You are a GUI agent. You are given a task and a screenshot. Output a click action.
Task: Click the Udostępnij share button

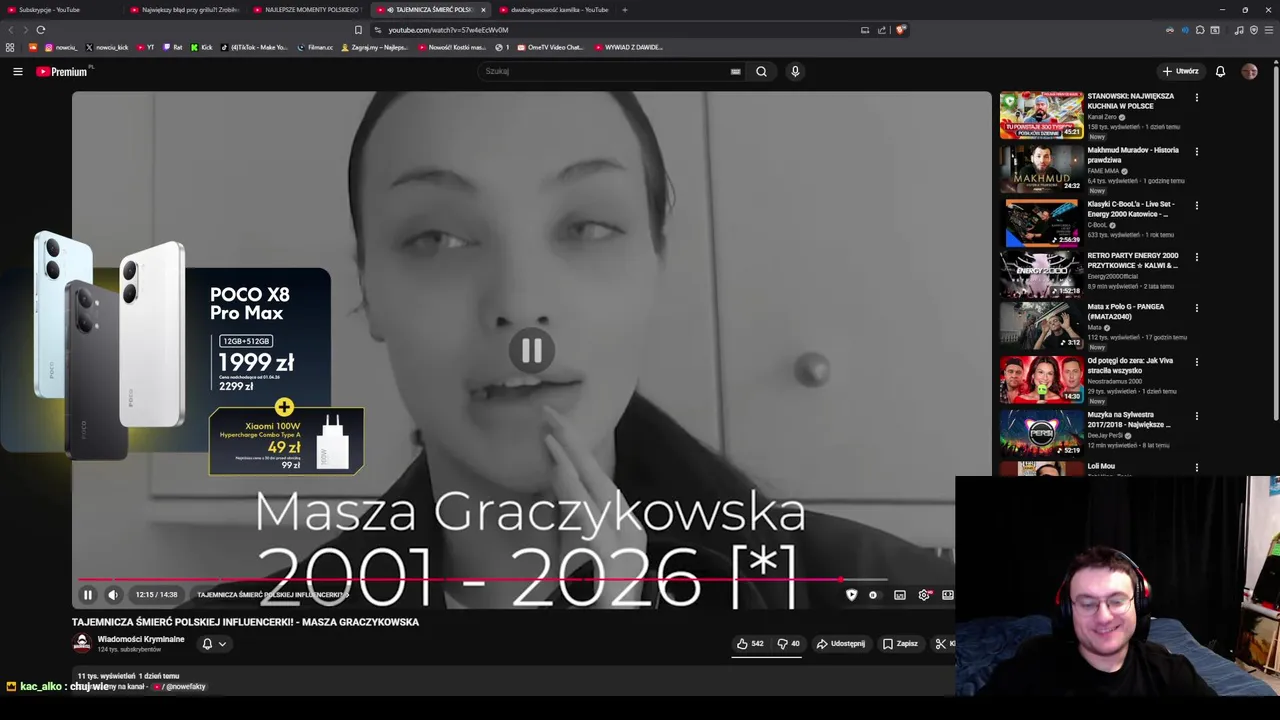tap(841, 644)
